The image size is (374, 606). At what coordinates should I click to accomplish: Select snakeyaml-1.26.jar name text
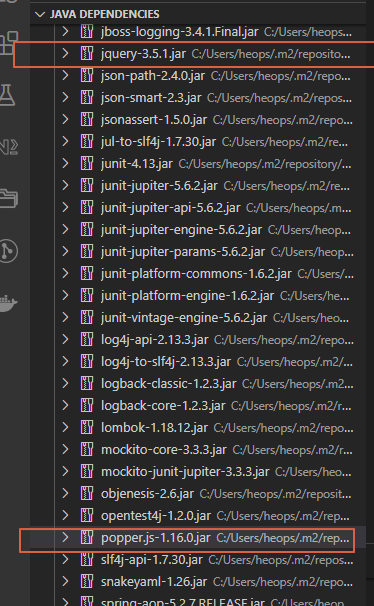click(154, 582)
